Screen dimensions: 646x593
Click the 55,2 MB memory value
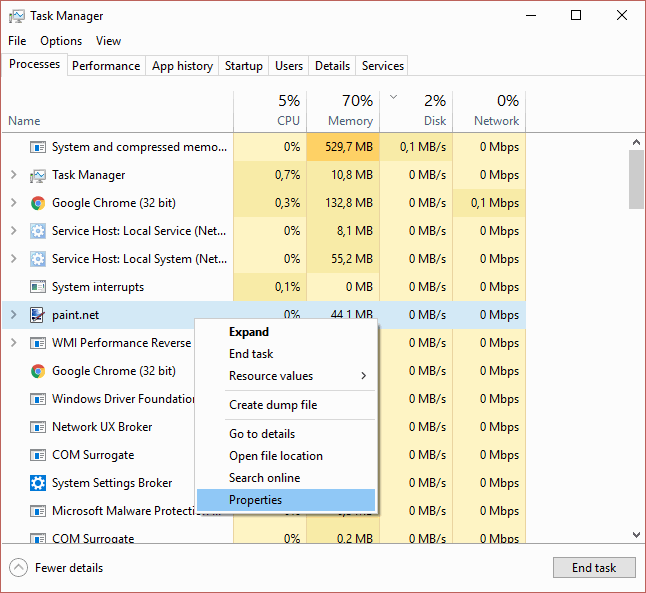[x=352, y=259]
